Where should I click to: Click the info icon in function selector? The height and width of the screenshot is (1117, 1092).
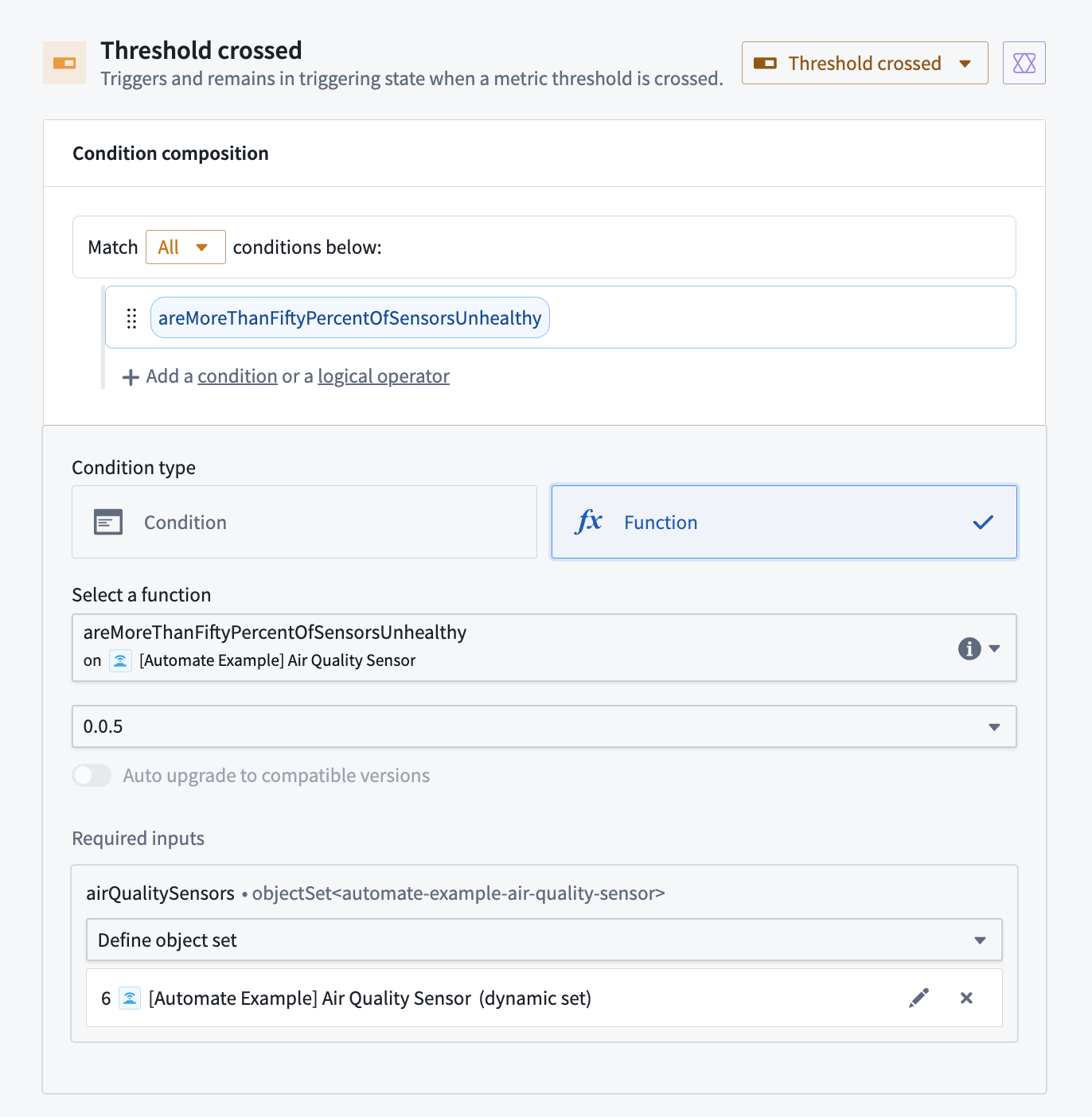(969, 648)
